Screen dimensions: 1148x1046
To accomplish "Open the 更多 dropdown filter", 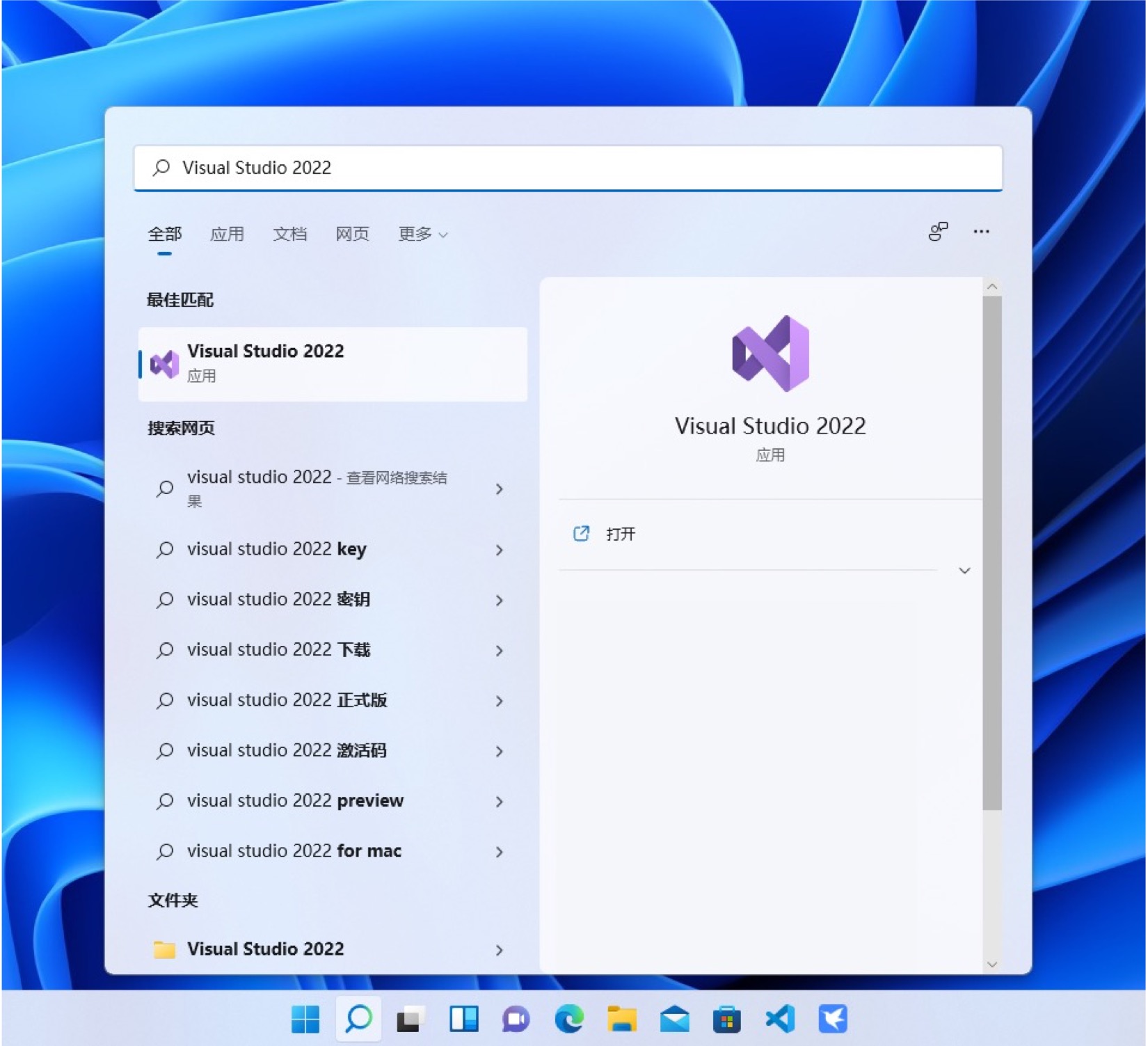I will click(x=422, y=234).
